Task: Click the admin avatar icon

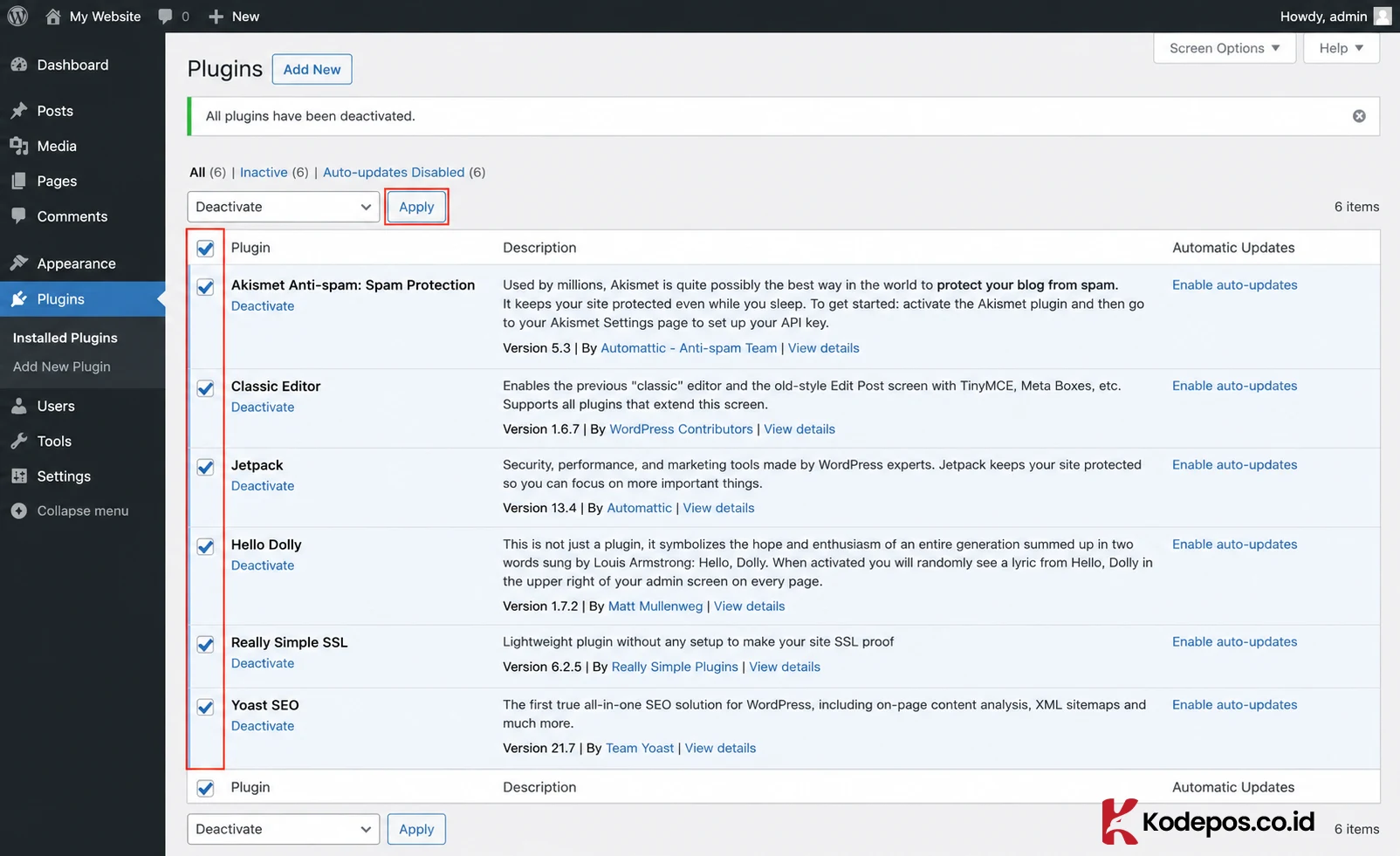Action: click(x=1383, y=16)
